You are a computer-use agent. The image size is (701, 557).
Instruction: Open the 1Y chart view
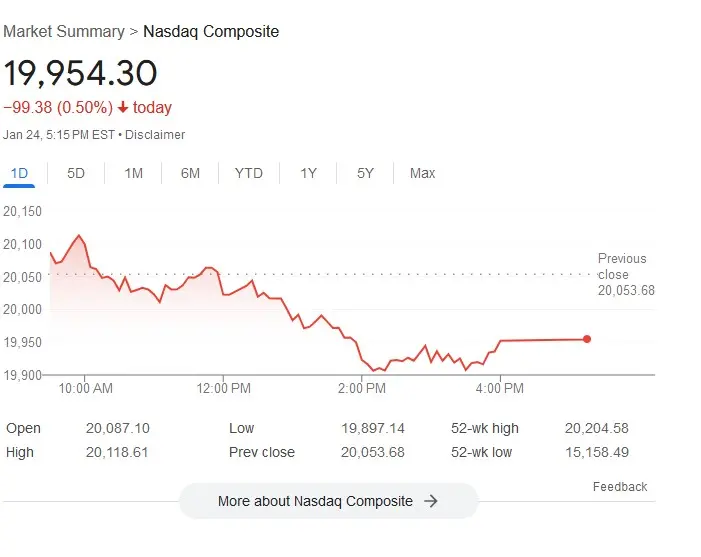308,173
